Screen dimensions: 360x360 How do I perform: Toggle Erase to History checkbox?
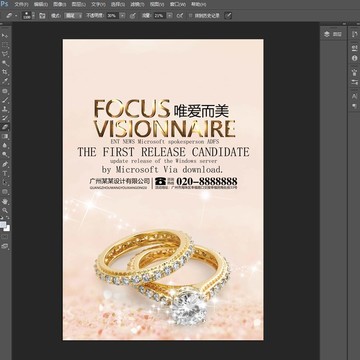point(191,16)
